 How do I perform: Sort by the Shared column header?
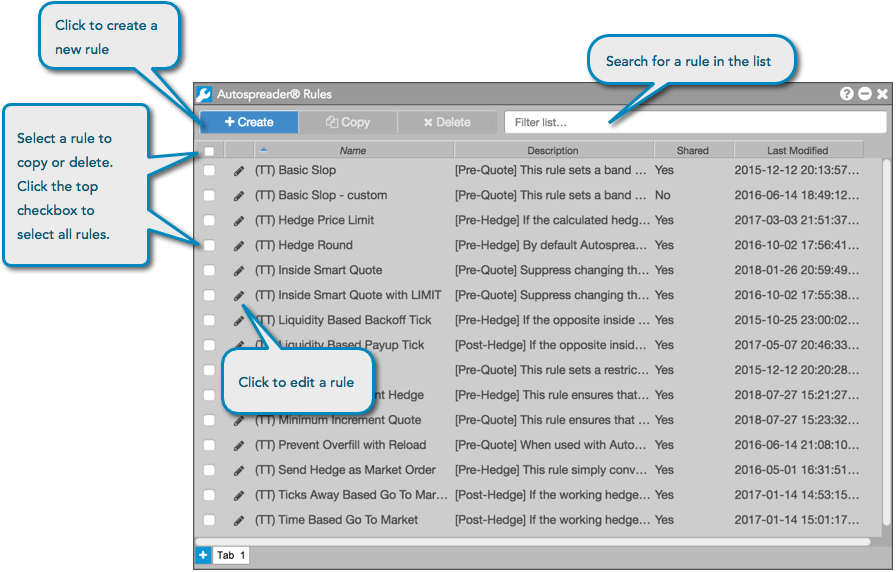click(693, 150)
